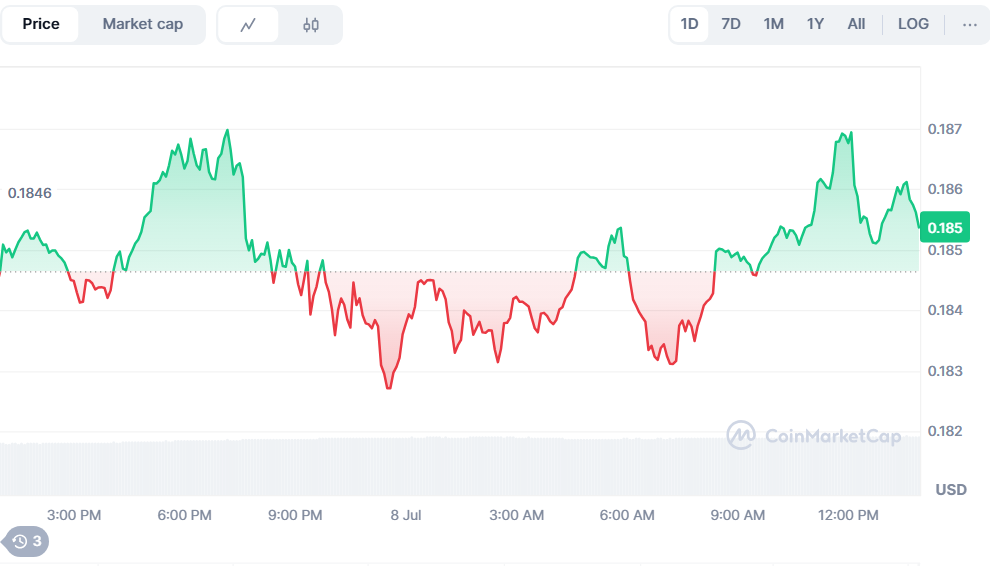
Task: Click the 0.1846 opening price label
Action: click(x=30, y=192)
